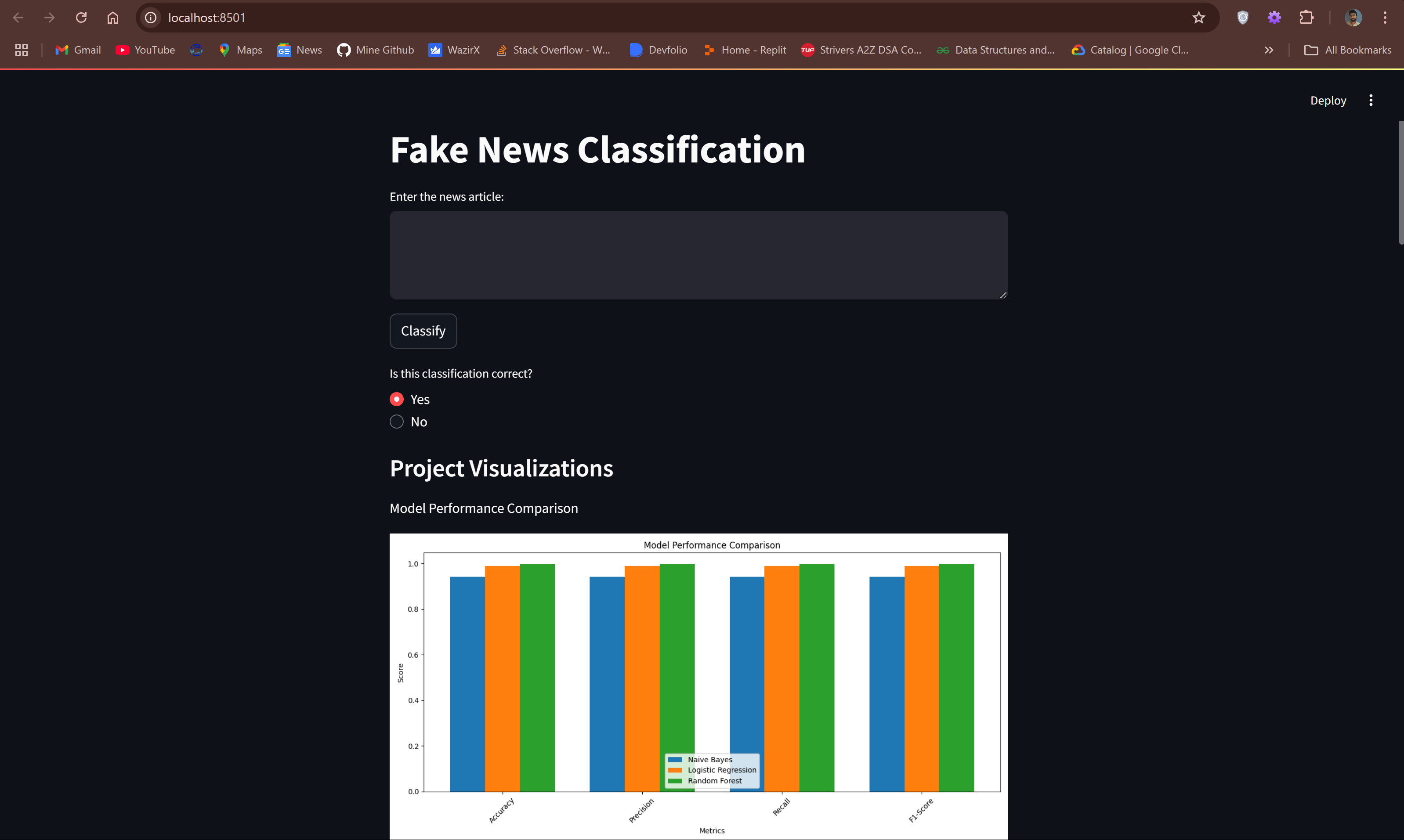Bookmark page with star icon

coord(1198,18)
